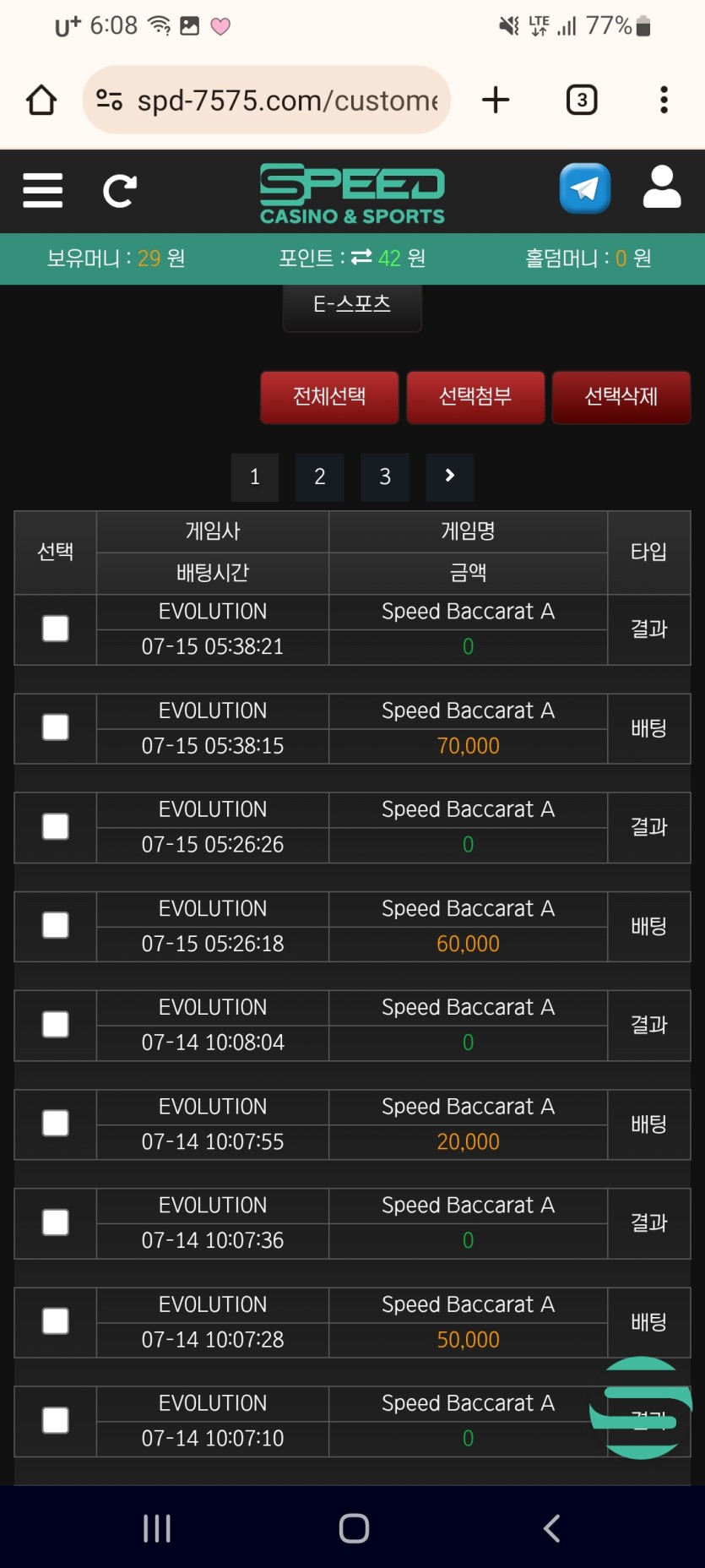
Task: Open the browser tab switcher showing 3
Action: (x=581, y=101)
